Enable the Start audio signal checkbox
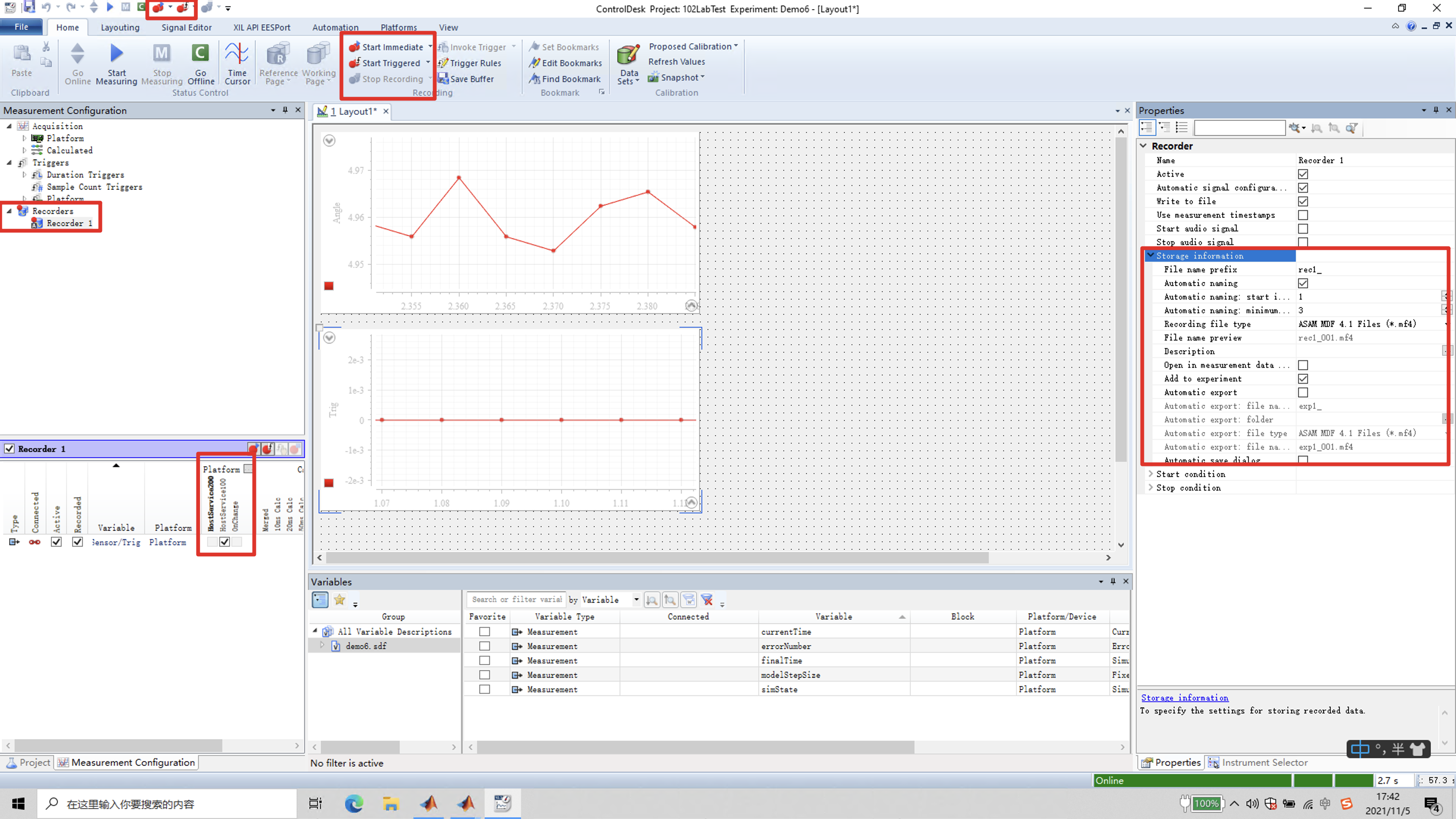This screenshot has width=1456, height=819. (1302, 228)
